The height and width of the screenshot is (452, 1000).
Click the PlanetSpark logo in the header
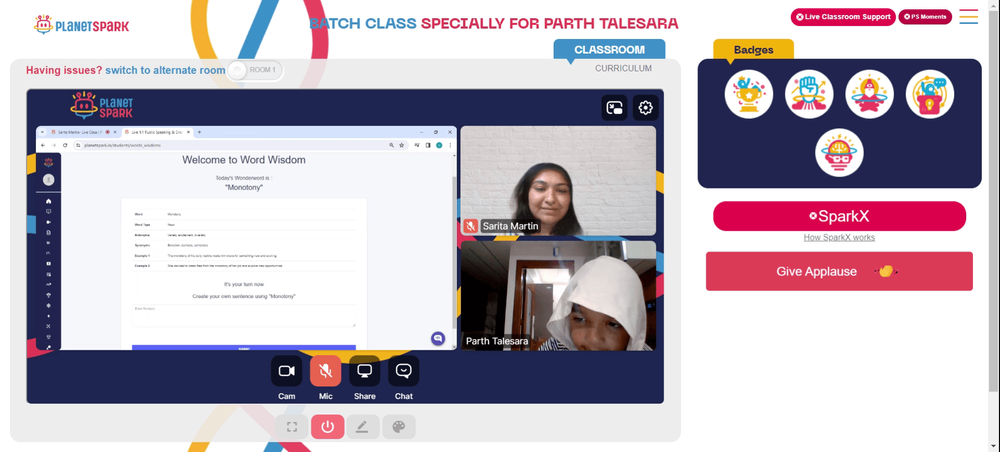coord(81,26)
